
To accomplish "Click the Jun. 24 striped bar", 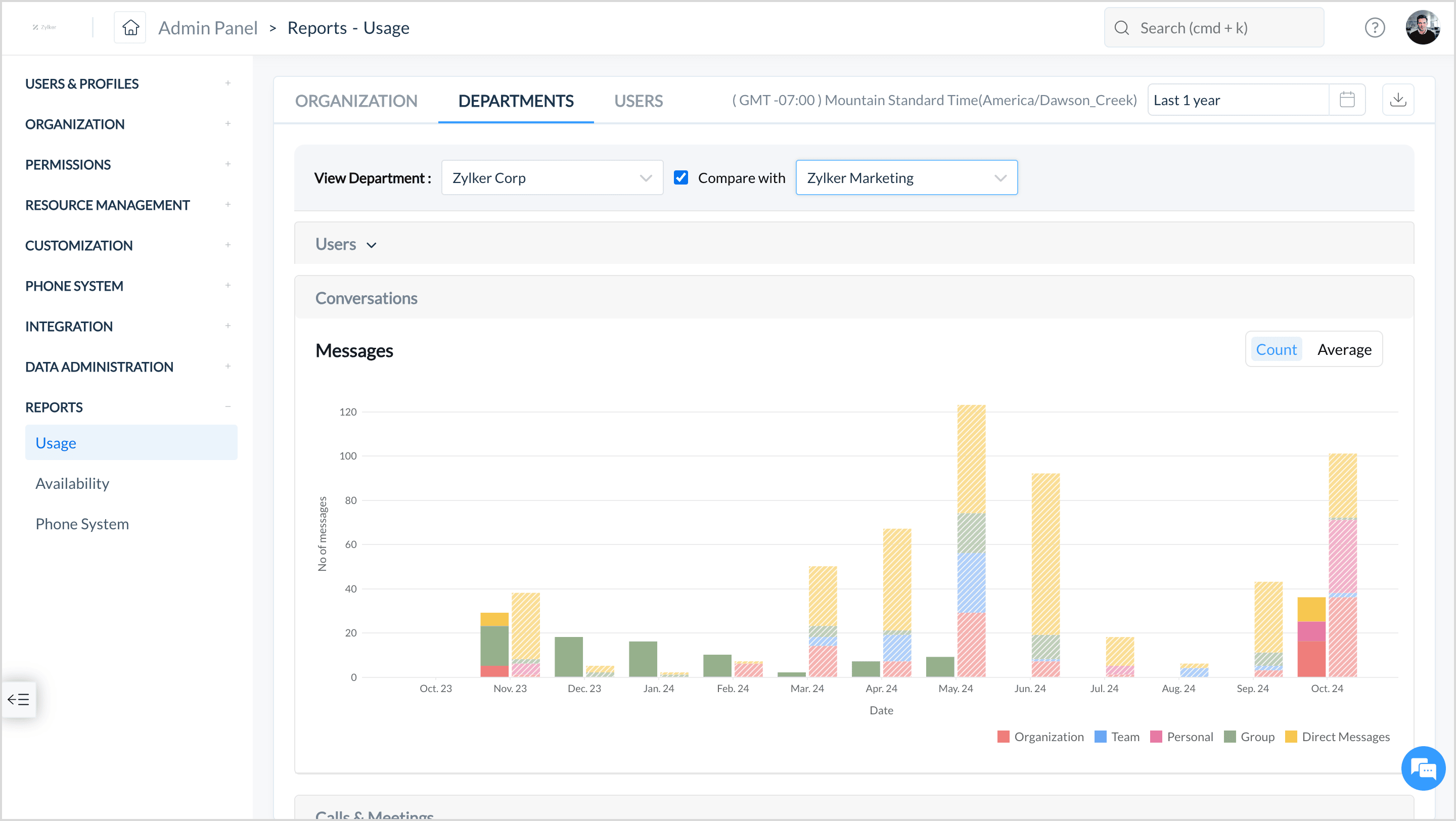I will tap(1045, 575).
